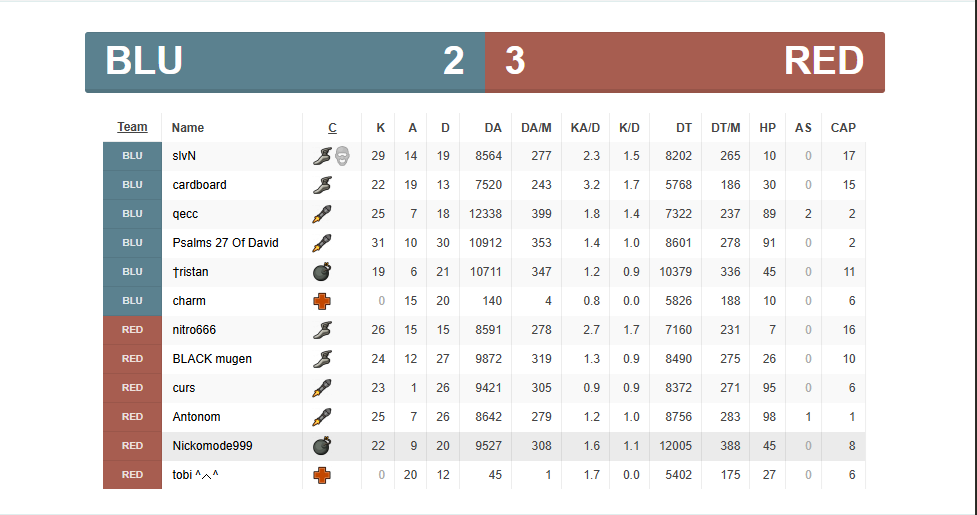Sort by the K kills column header
Viewport: 977px width, 515px height.
380,128
